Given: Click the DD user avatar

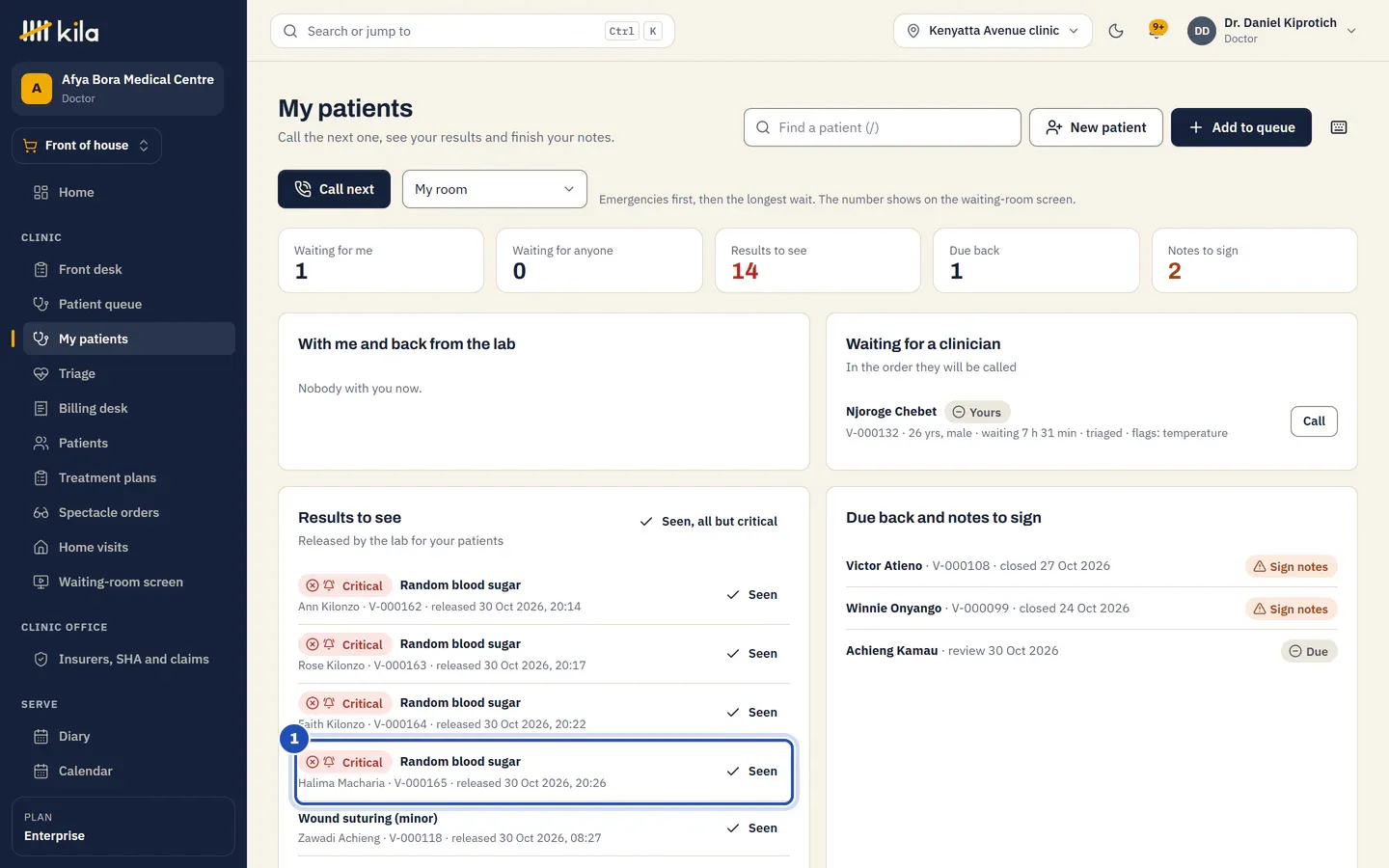Looking at the screenshot, I should (x=1202, y=31).
